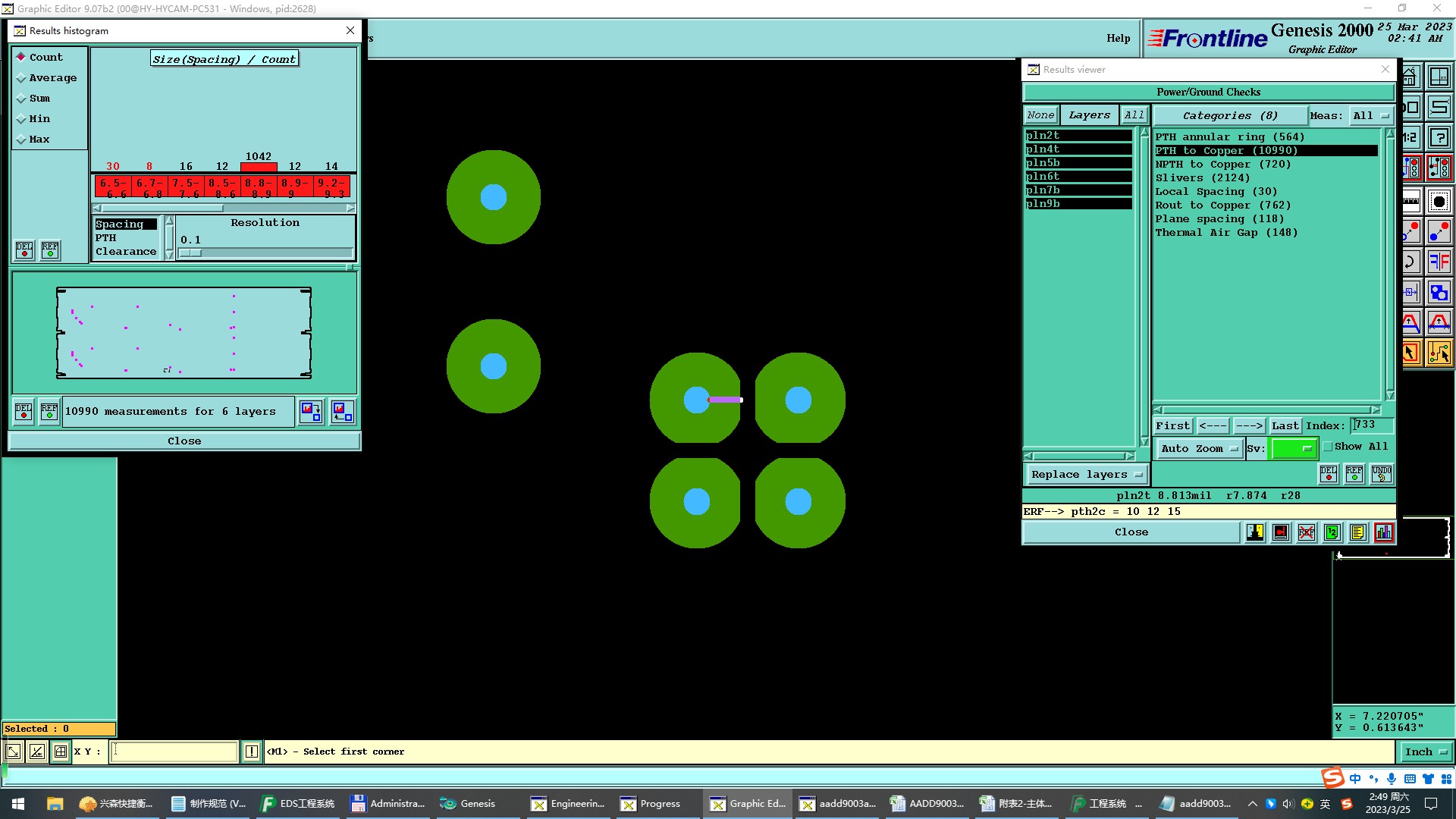1456x819 pixels.
Task: Click the question mark help tool icon
Action: coord(1439,138)
